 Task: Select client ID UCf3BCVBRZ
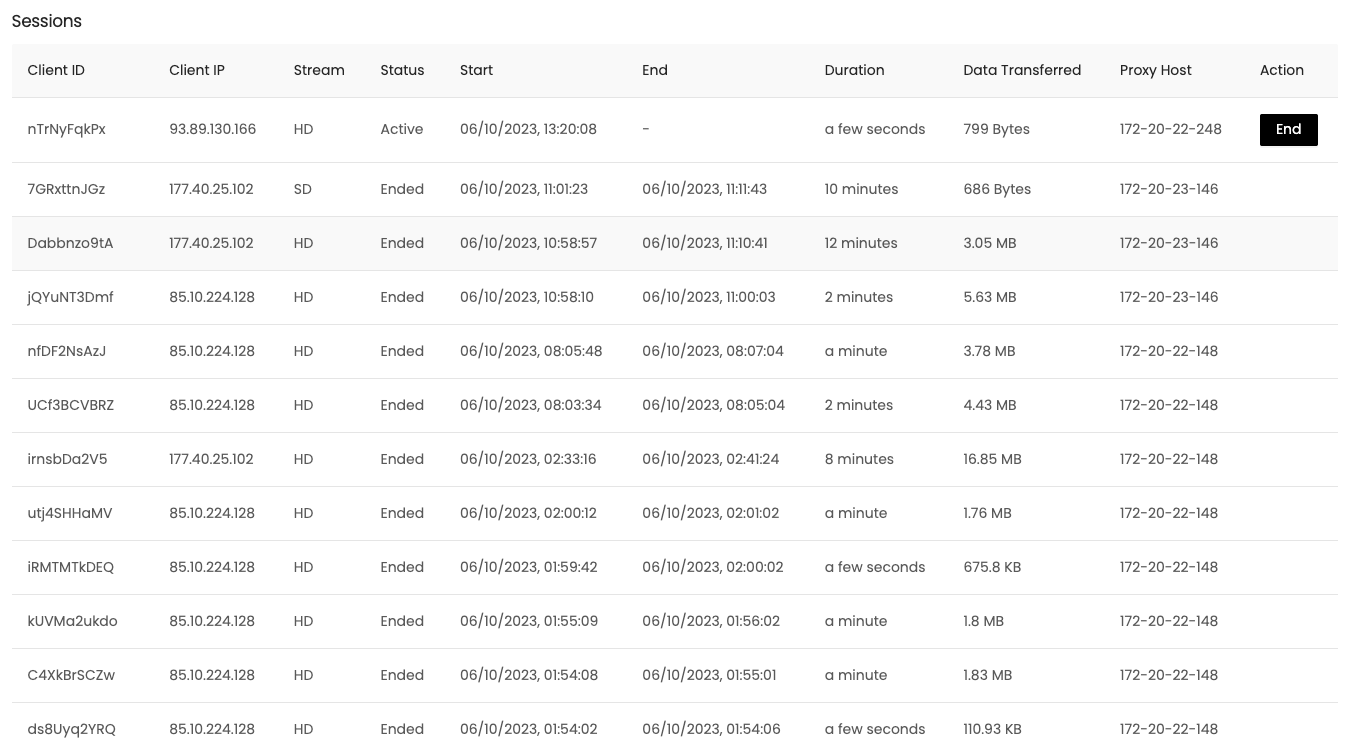click(x=71, y=405)
